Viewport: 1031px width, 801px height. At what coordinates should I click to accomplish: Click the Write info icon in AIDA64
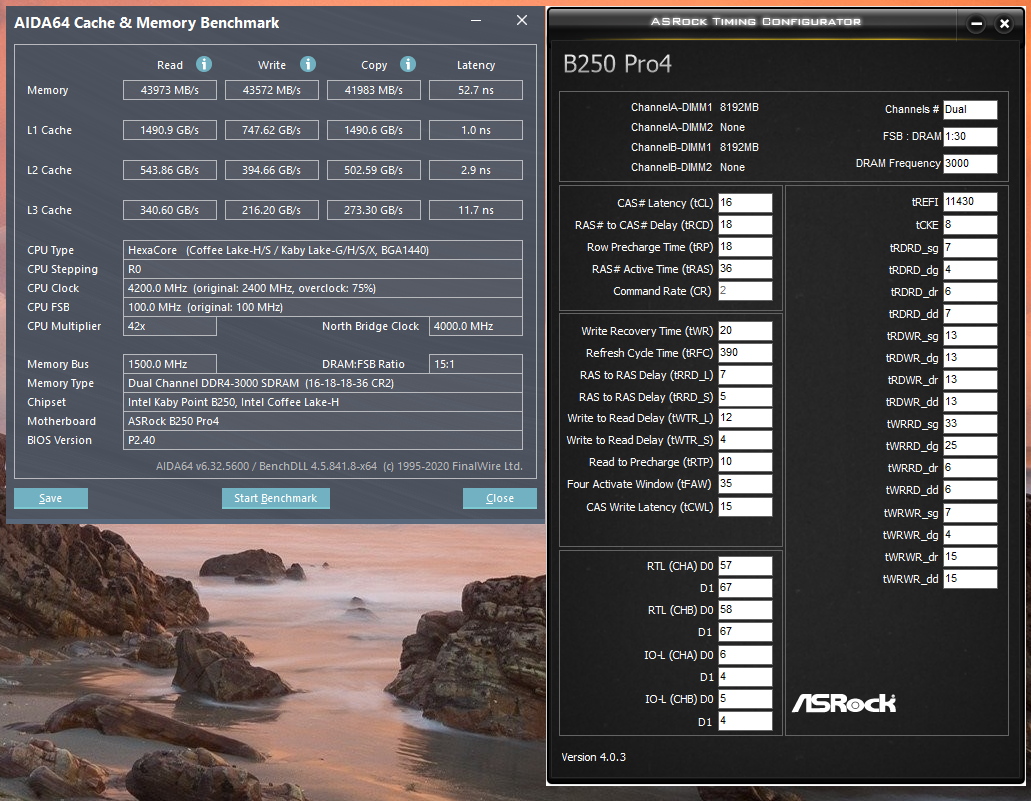308,64
